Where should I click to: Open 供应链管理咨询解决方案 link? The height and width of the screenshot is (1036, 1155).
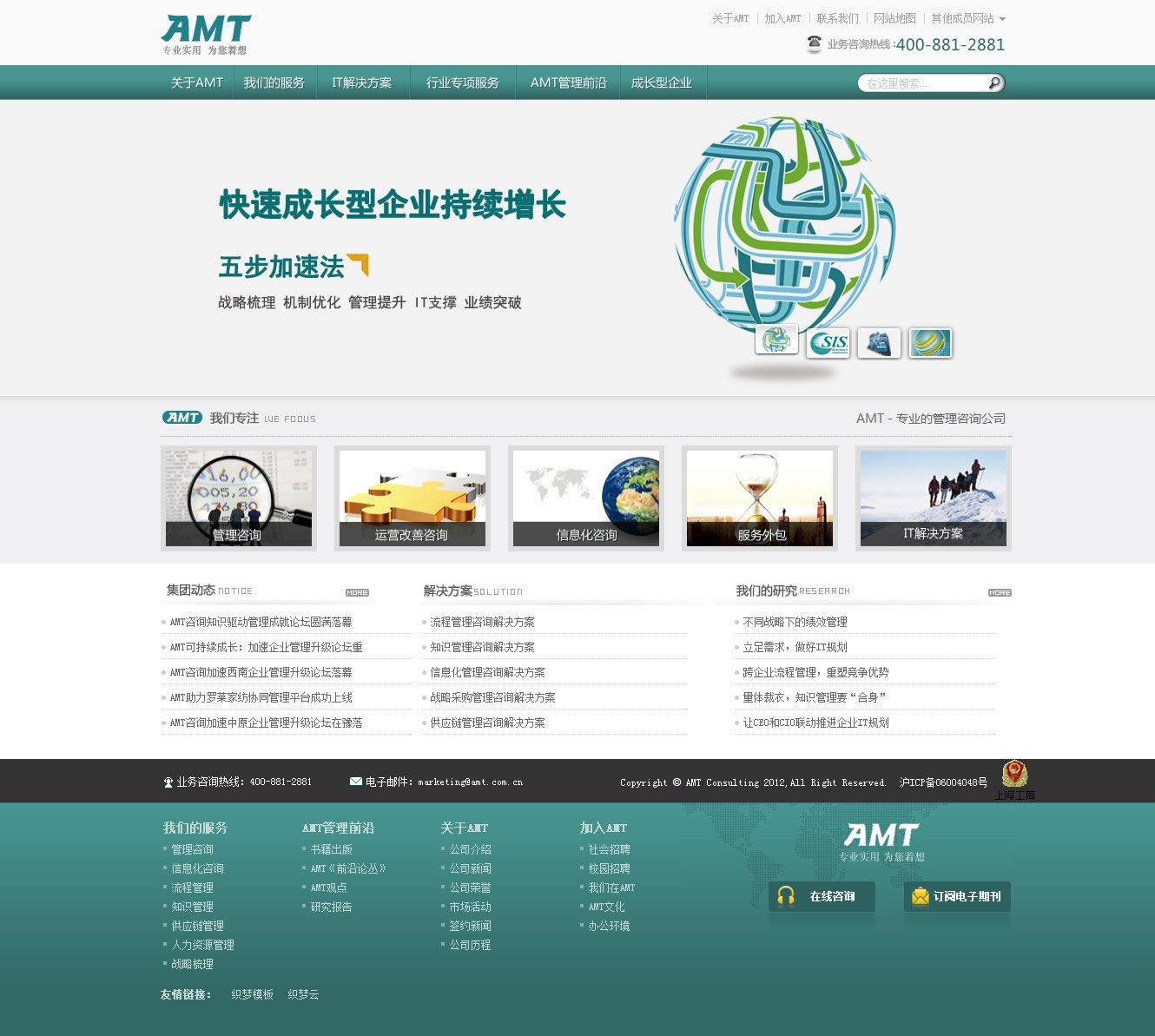488,723
